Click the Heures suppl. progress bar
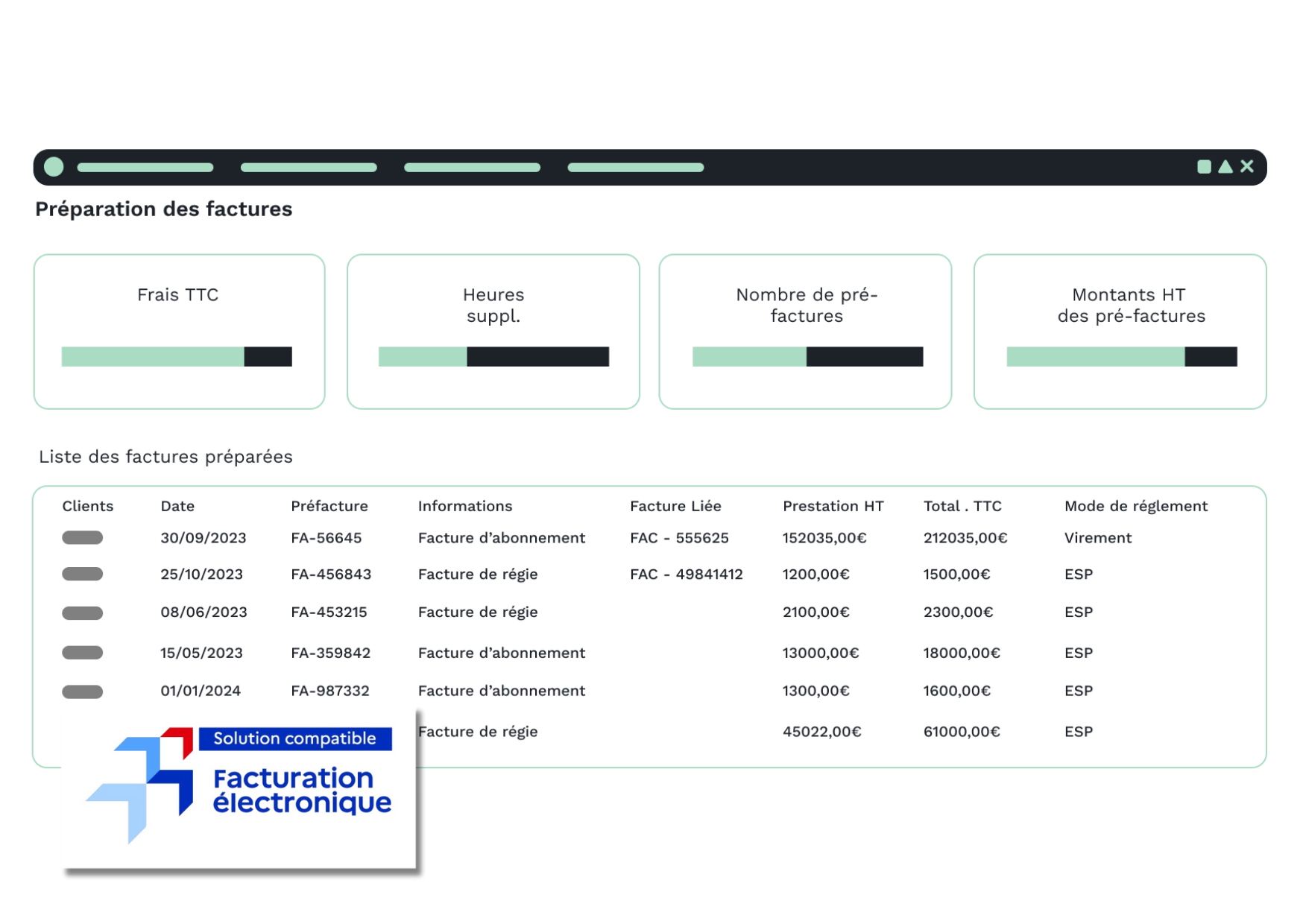This screenshot has width=1303, height=924. click(493, 357)
